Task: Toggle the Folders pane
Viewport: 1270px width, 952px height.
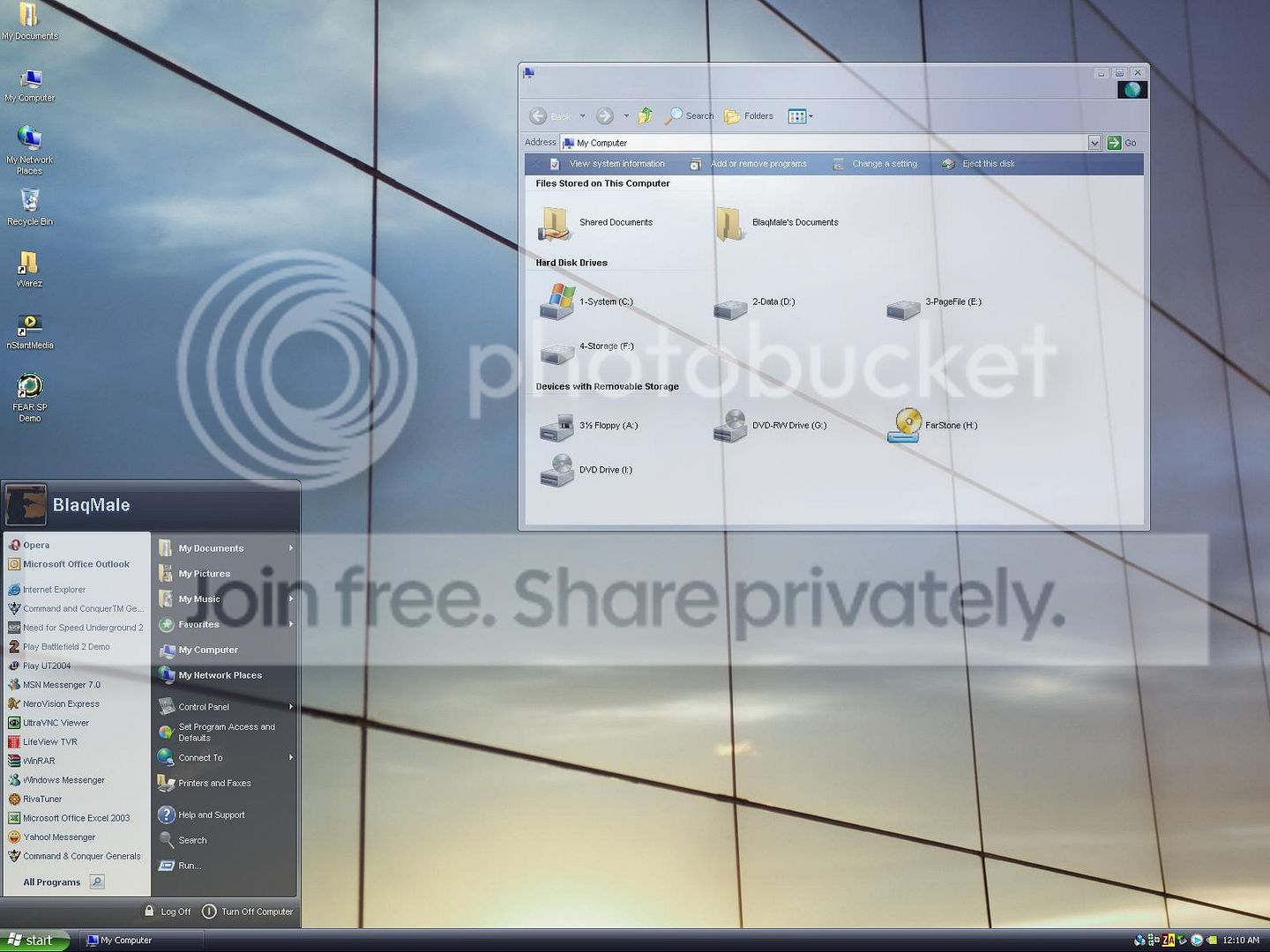Action: coord(749,115)
